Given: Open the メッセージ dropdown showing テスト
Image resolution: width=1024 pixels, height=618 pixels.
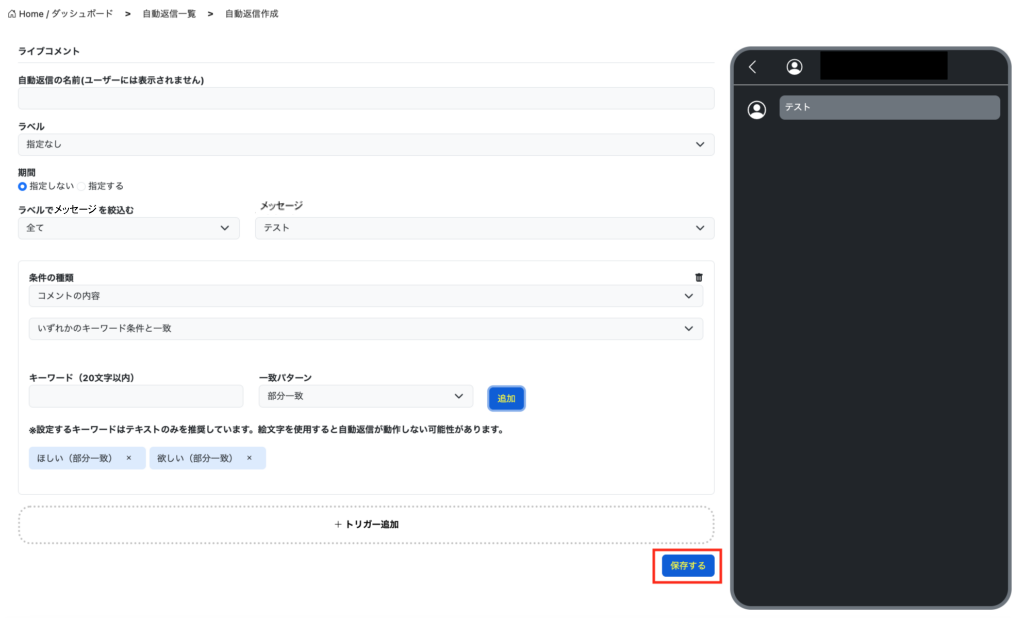Looking at the screenshot, I should point(484,228).
